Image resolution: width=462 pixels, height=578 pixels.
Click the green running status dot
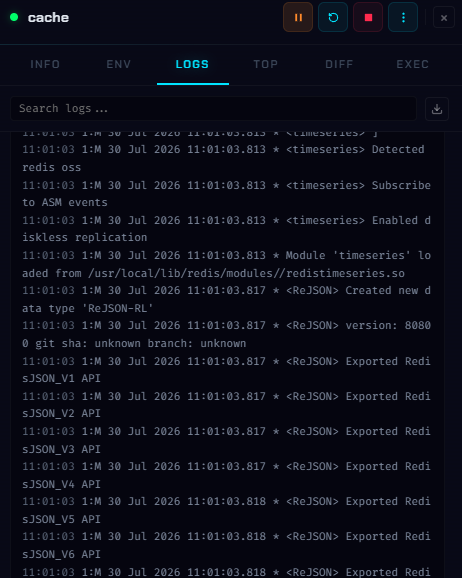click(14, 17)
